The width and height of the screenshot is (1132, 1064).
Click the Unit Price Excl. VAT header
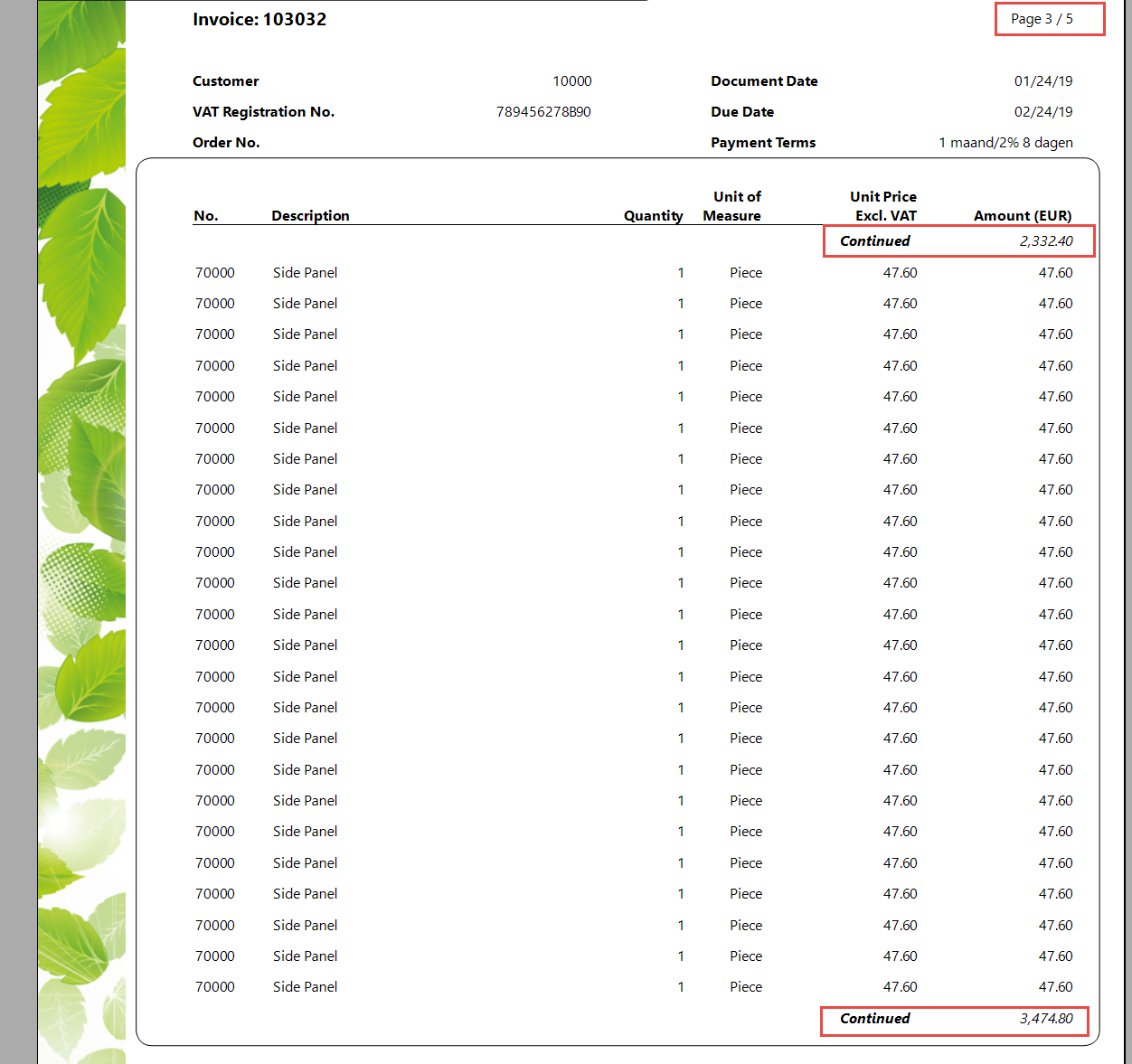click(884, 206)
